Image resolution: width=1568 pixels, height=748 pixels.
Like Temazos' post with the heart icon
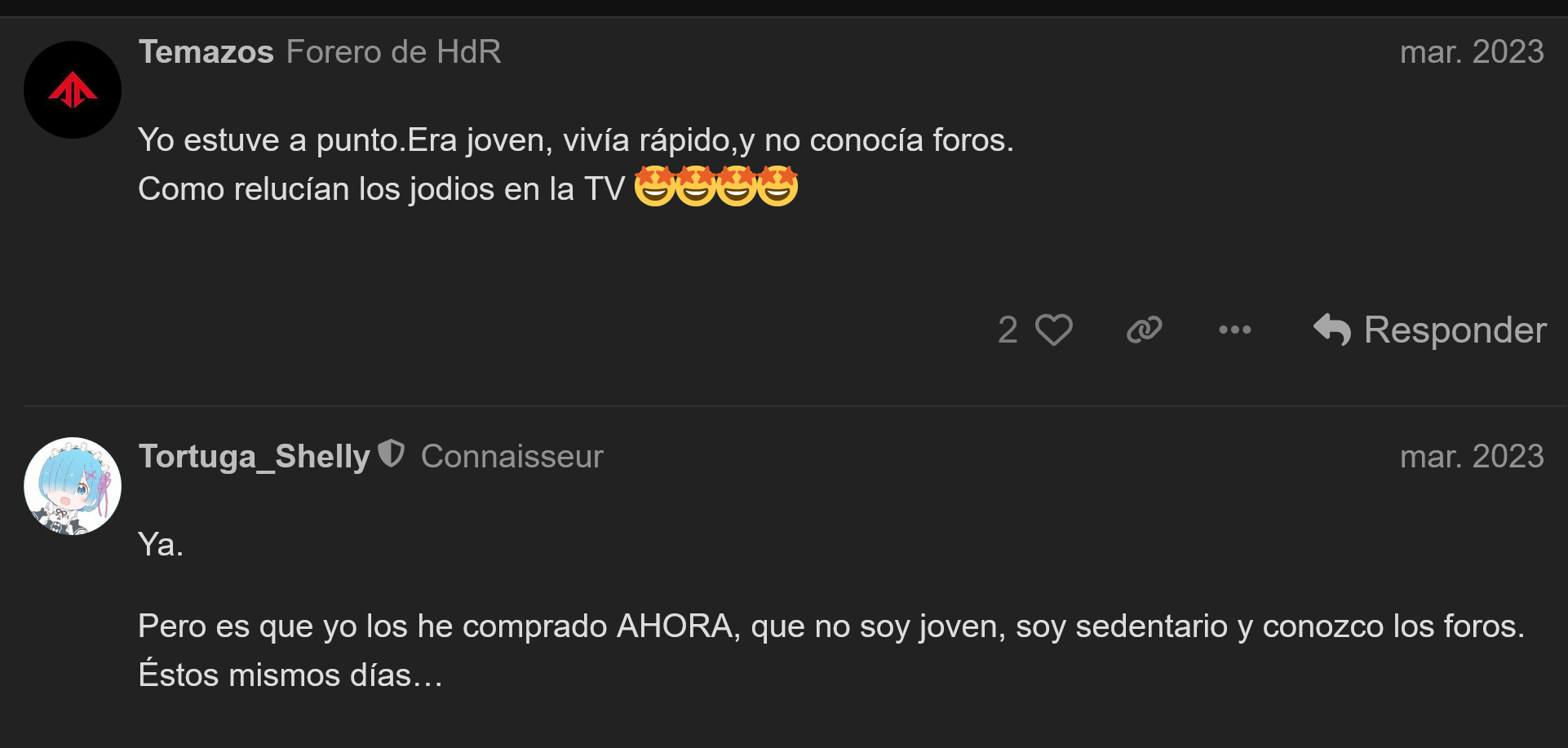point(1053,330)
